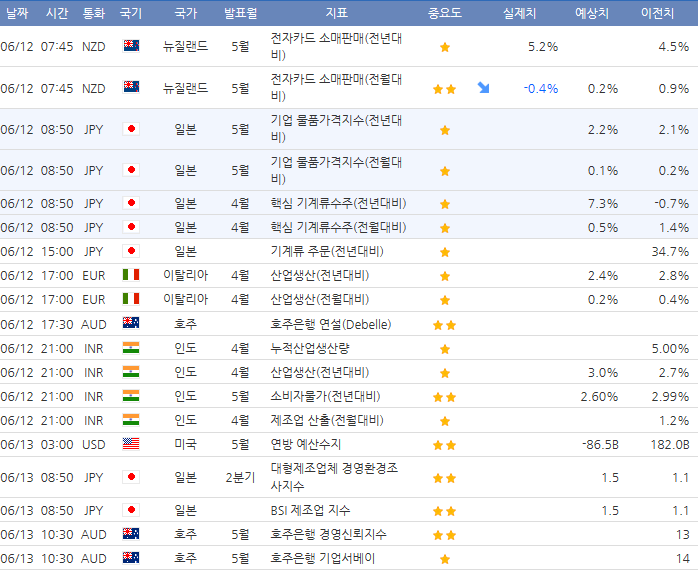Click the two-star importance of 연방 예산수지
This screenshot has height=573, width=698.
[x=445, y=445]
